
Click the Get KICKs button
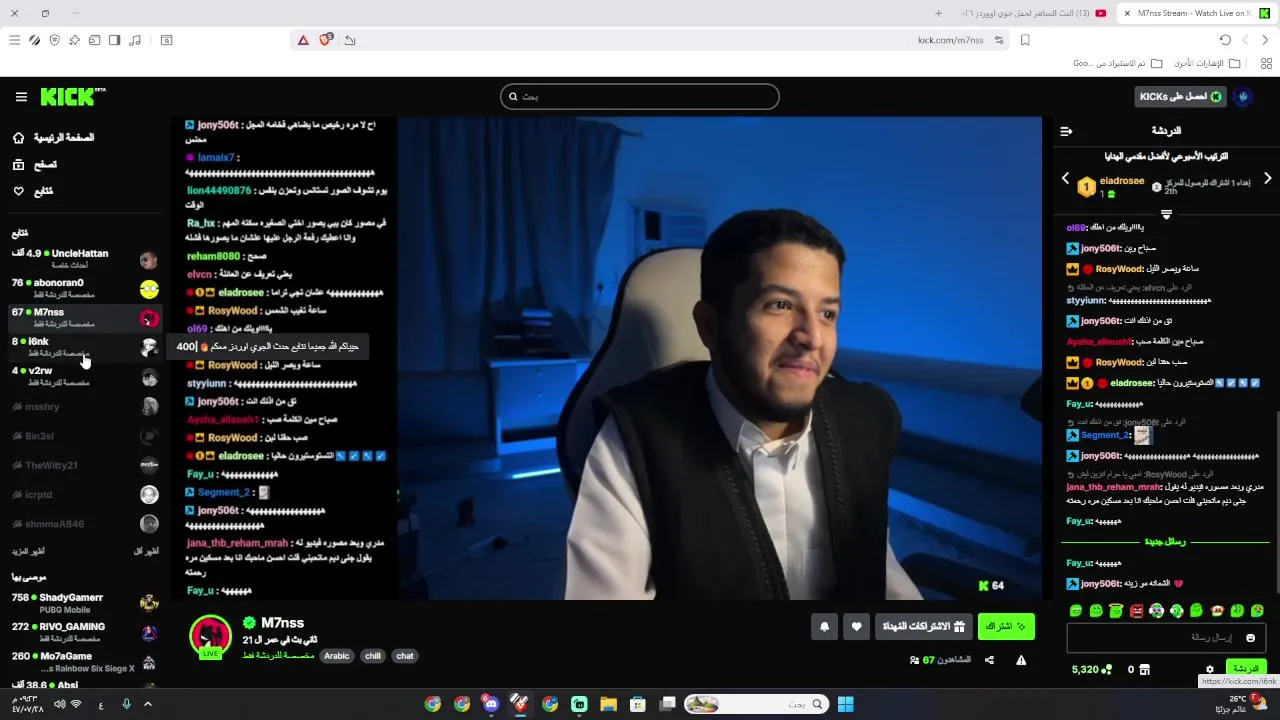[1181, 96]
